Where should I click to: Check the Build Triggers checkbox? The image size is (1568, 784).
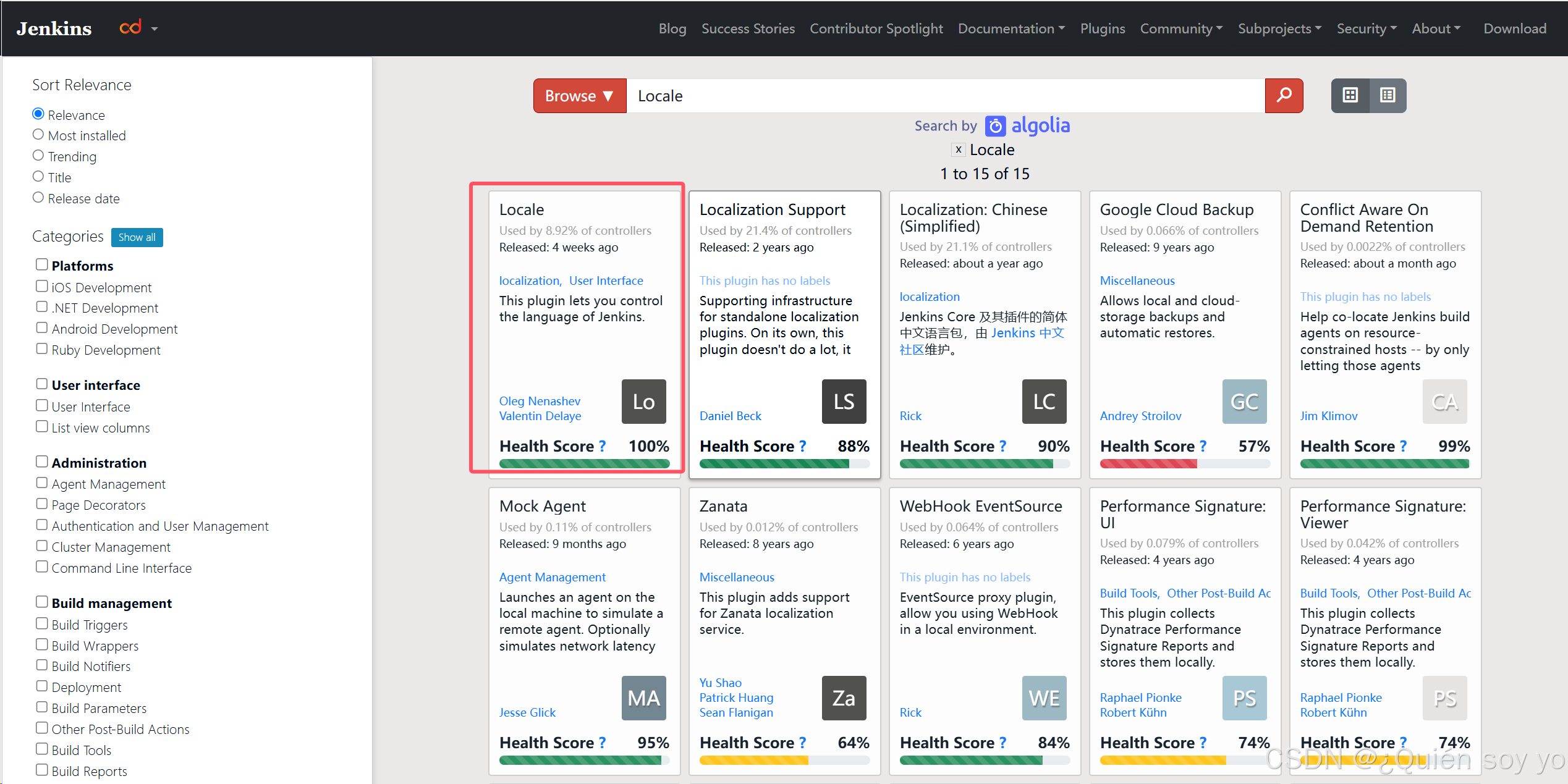click(41, 623)
